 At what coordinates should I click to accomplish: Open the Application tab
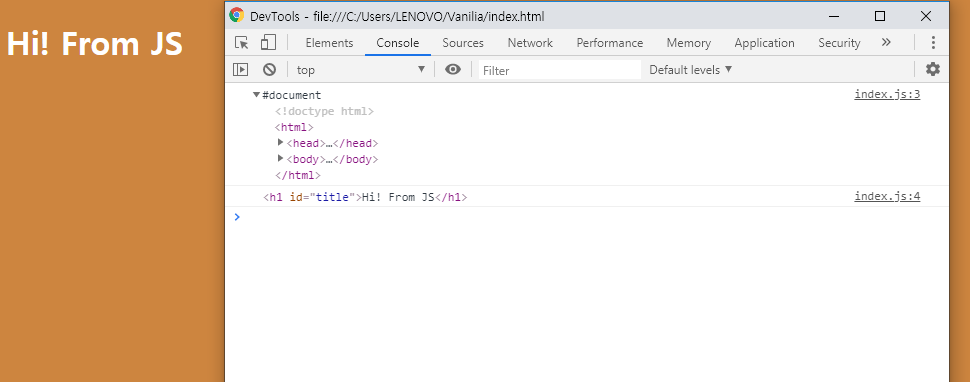point(765,43)
